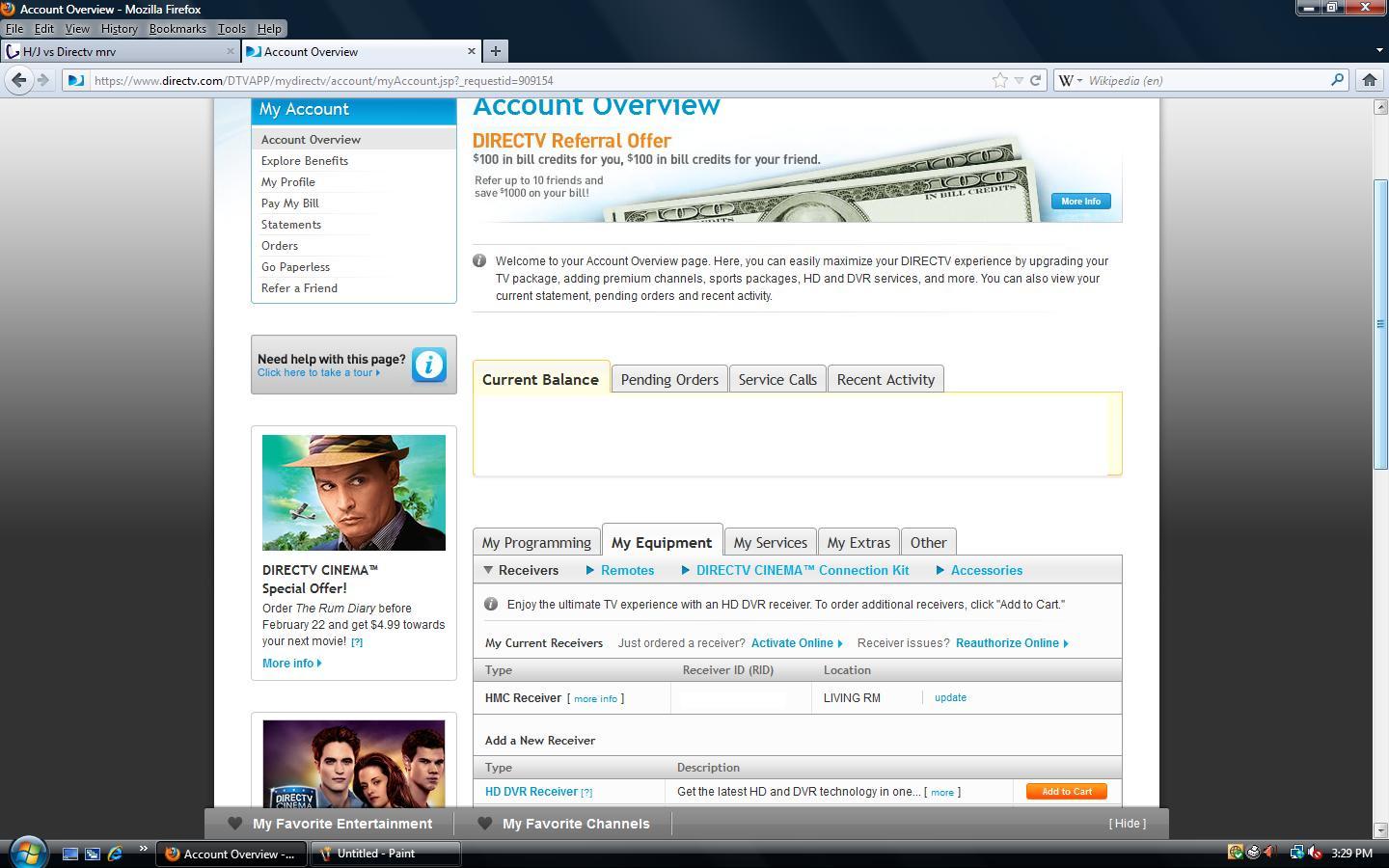
Task: Select the Current Balance tab
Action: 541,378
